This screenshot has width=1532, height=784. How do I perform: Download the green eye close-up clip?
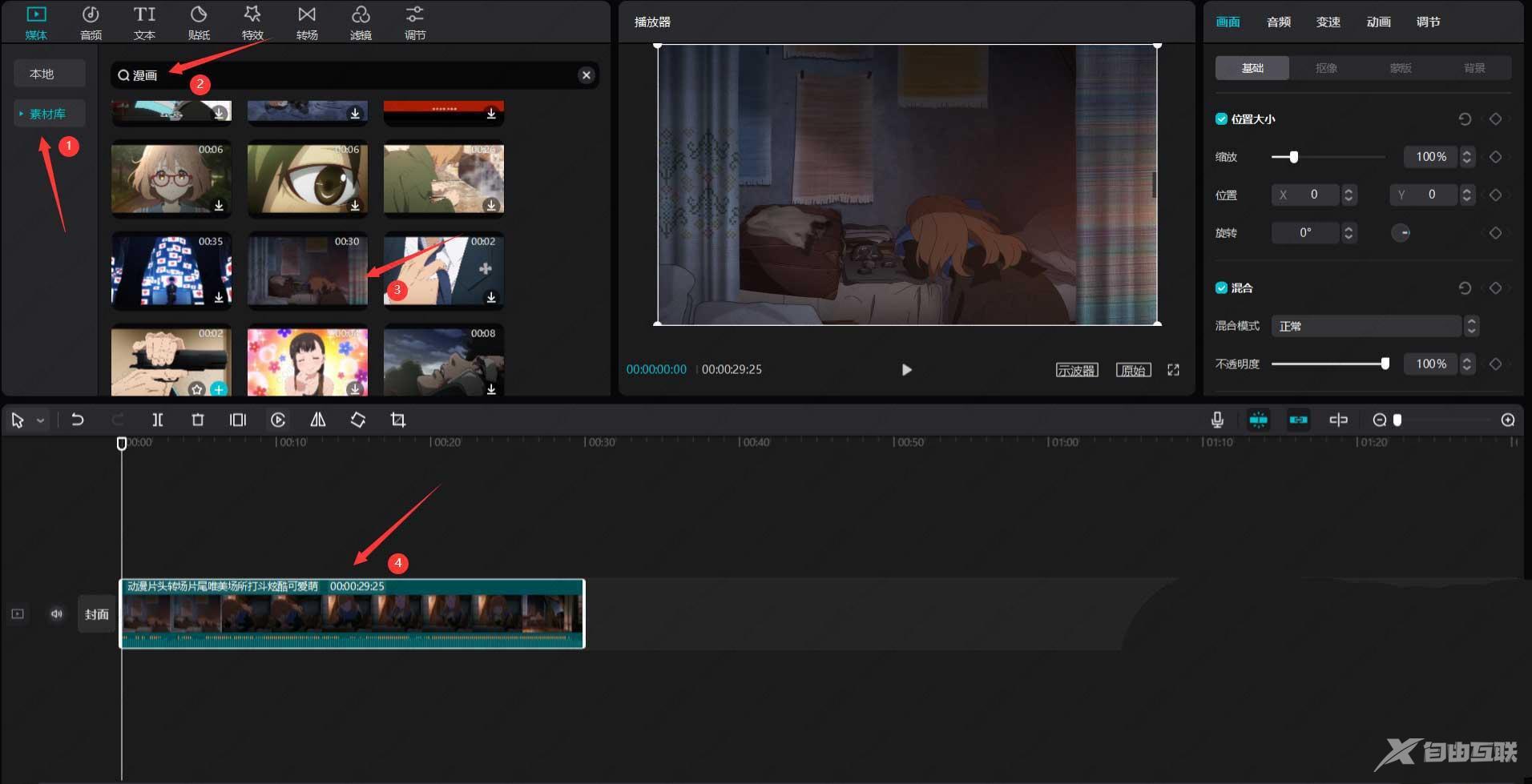pyautogui.click(x=355, y=206)
